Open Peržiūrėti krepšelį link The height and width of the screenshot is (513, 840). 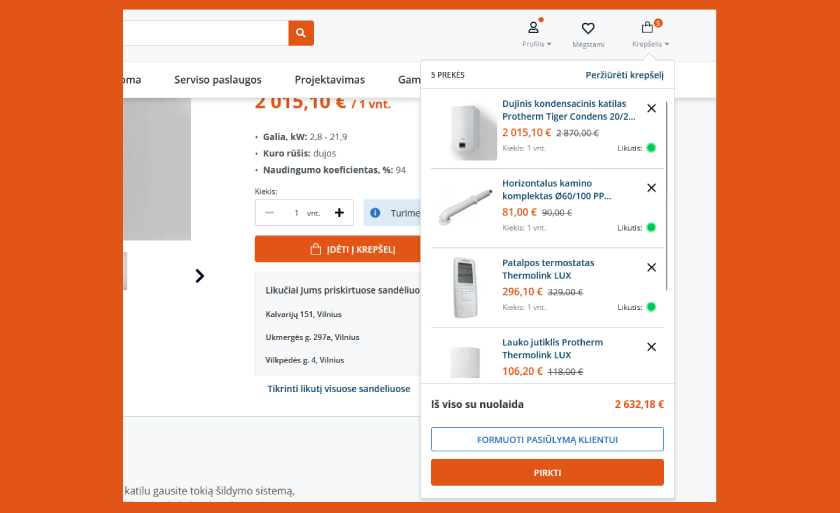(x=624, y=75)
